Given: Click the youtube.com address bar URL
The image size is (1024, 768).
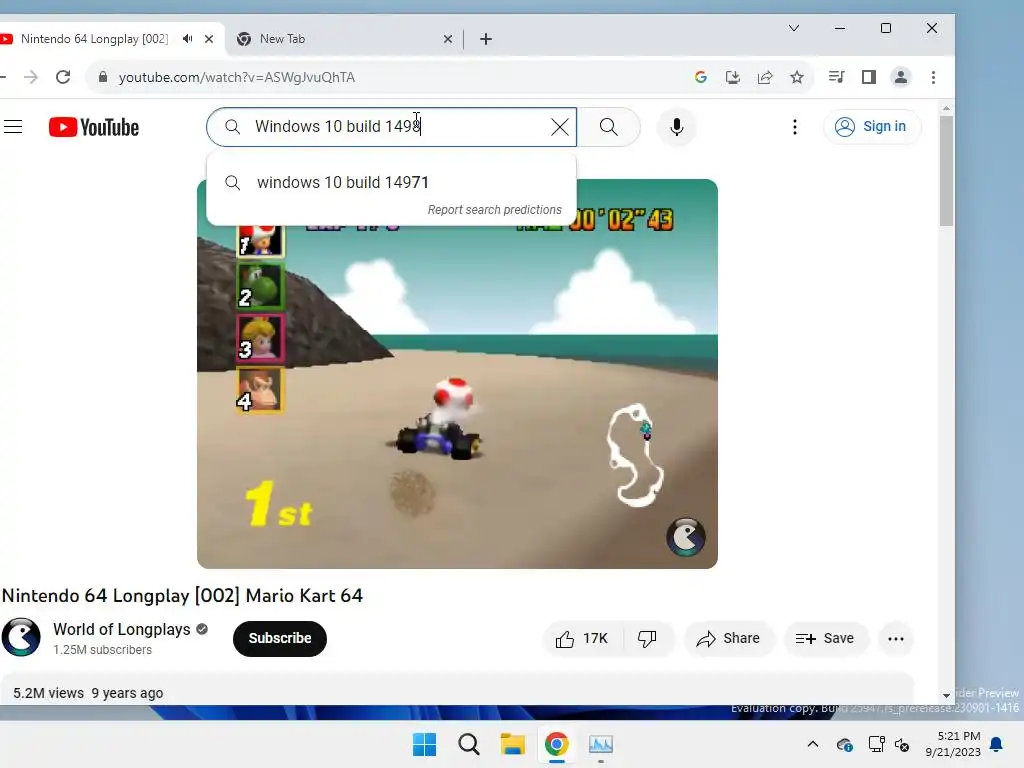Looking at the screenshot, I should (x=237, y=77).
